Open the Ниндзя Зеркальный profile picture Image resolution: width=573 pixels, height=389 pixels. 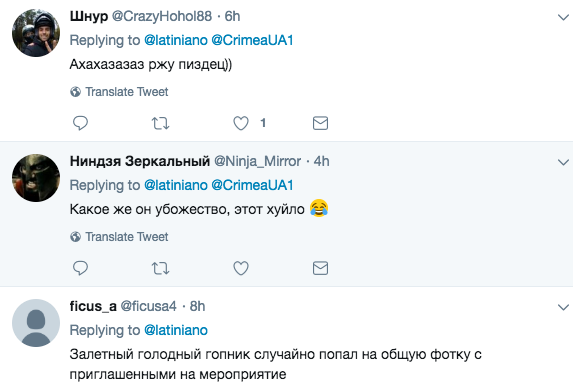(x=36, y=178)
